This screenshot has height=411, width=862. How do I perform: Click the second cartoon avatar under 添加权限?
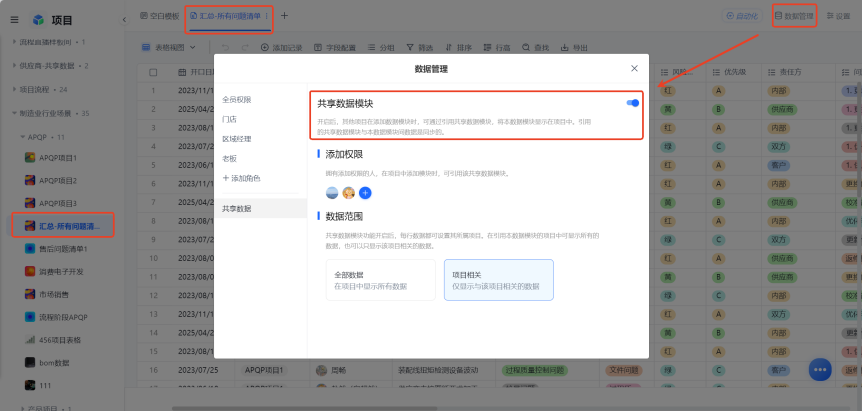coord(349,193)
